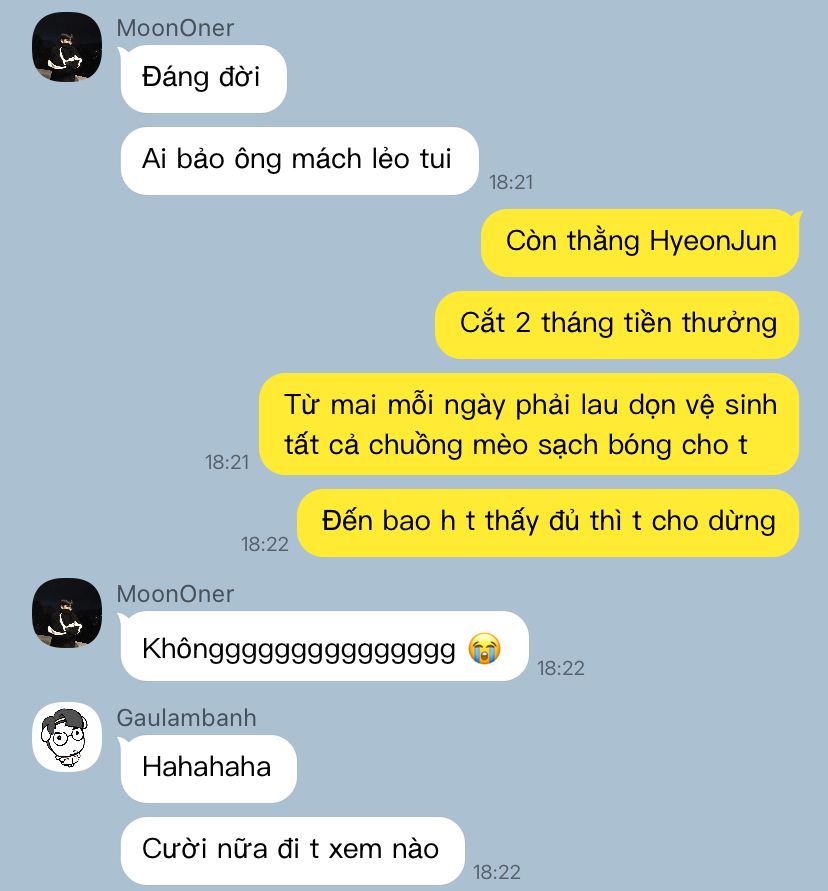Select the "Đến bao h t thấy đủ" bubble
The height and width of the screenshot is (891, 828).
(548, 523)
